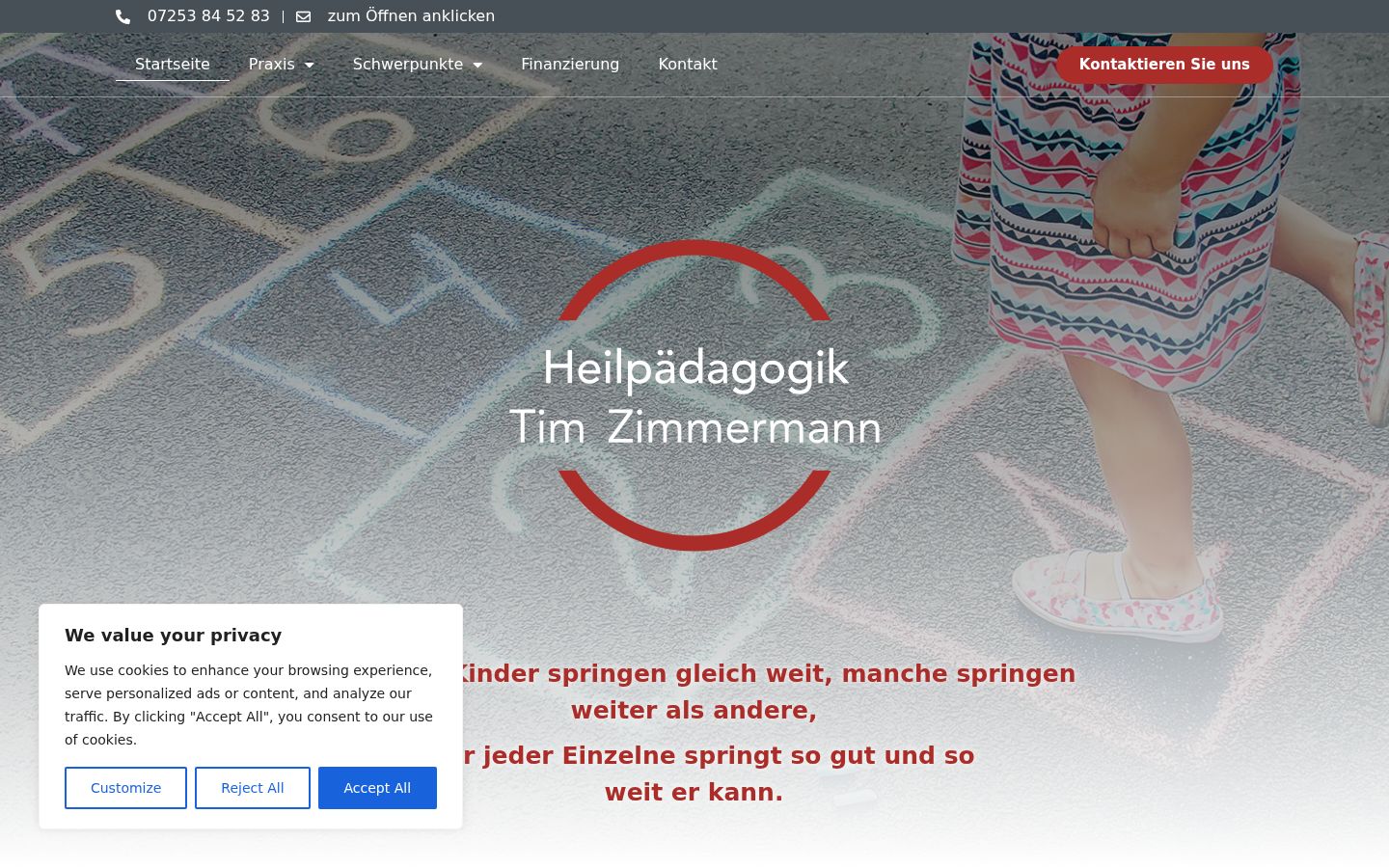Expand the Praxis menu caret
Screen dimensions: 1389x868
(x=309, y=65)
